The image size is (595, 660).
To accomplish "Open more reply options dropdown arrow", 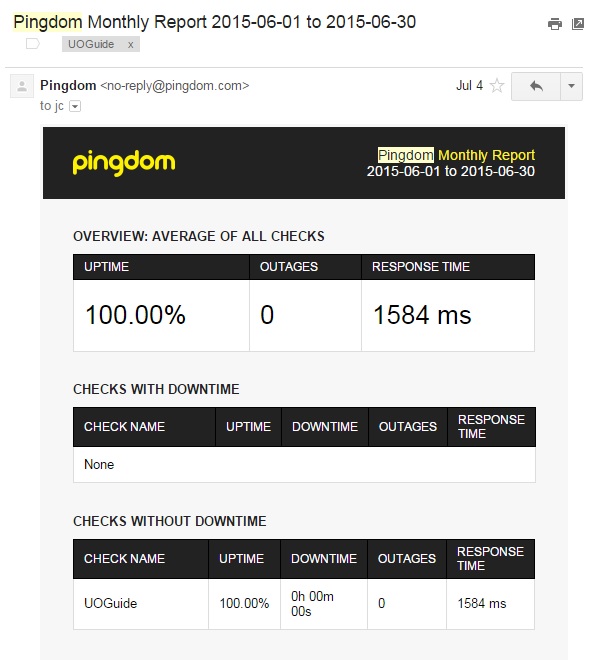I will [571, 86].
